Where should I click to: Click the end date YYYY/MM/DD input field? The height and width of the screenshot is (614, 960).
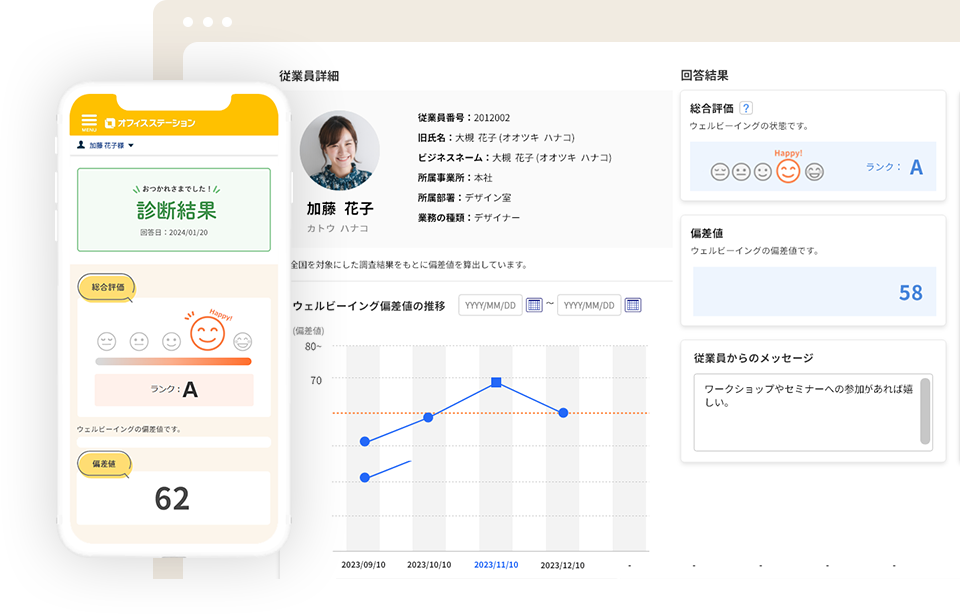589,305
